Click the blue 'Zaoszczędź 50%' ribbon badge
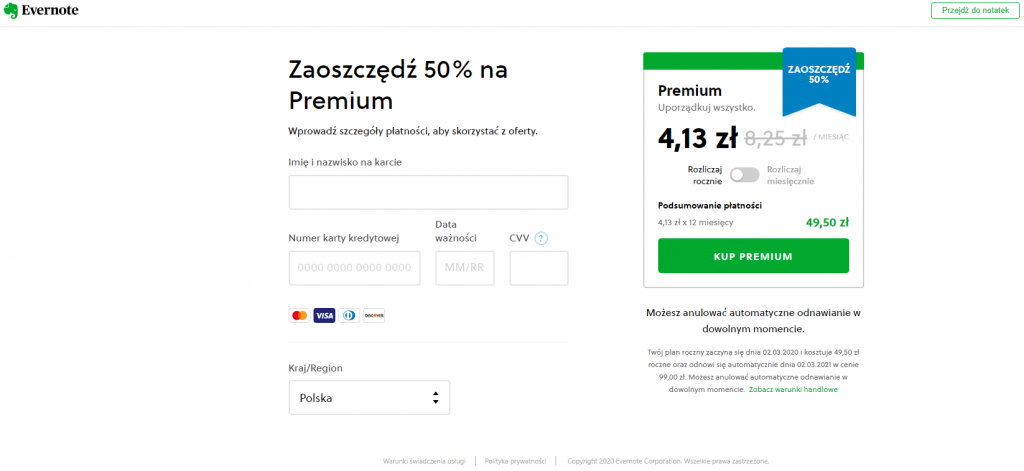 [x=819, y=75]
